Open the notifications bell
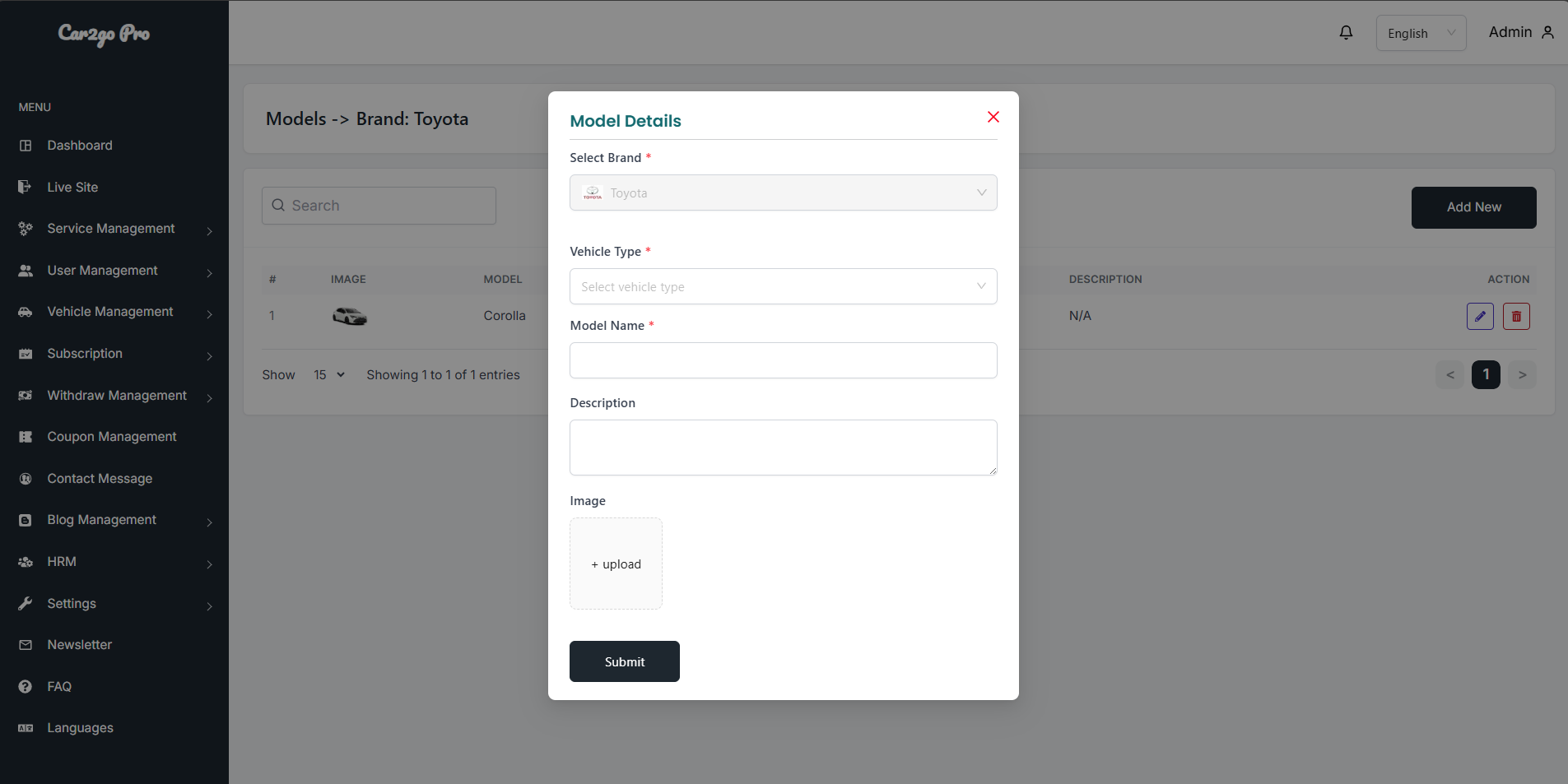 [x=1346, y=33]
